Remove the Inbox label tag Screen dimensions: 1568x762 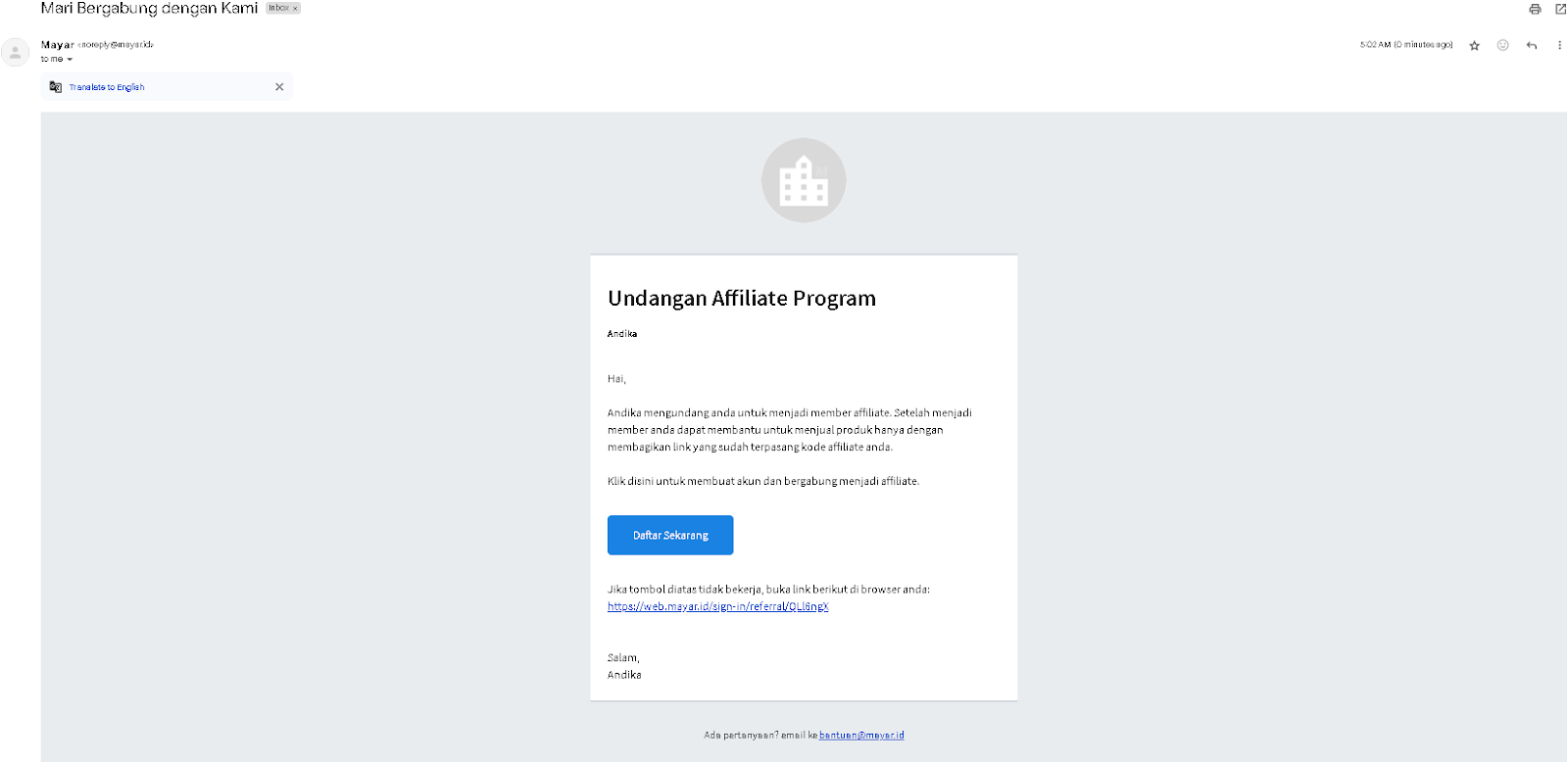click(x=295, y=8)
